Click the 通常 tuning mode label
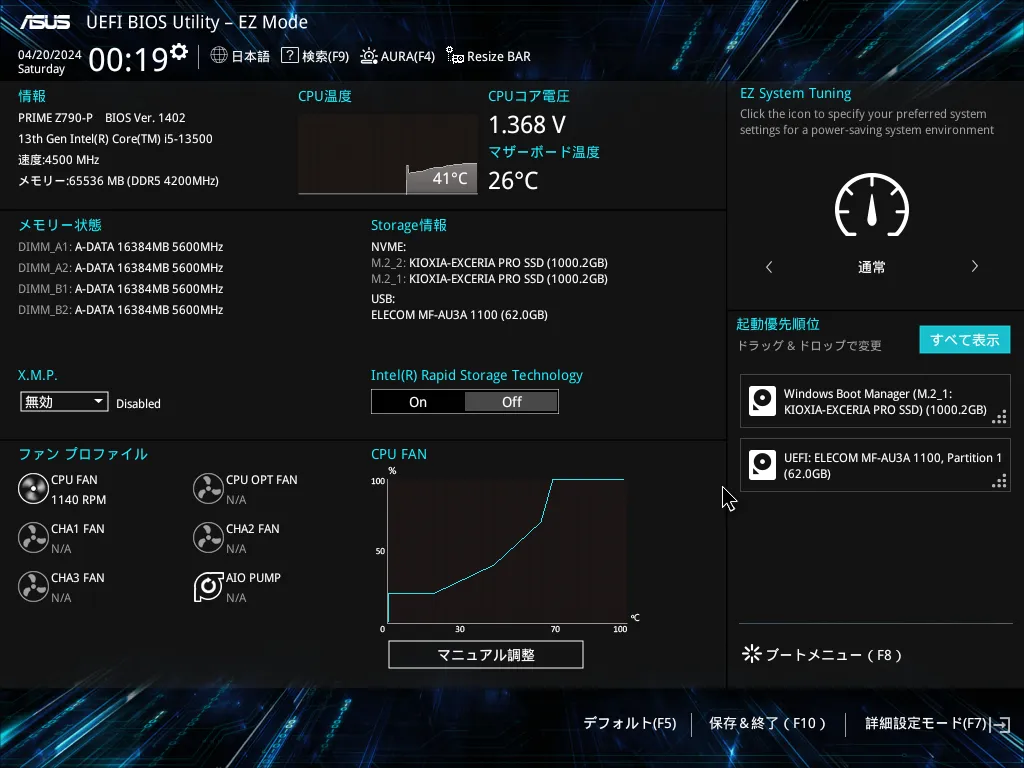Screen dimensions: 1024x768 [x=871, y=267]
